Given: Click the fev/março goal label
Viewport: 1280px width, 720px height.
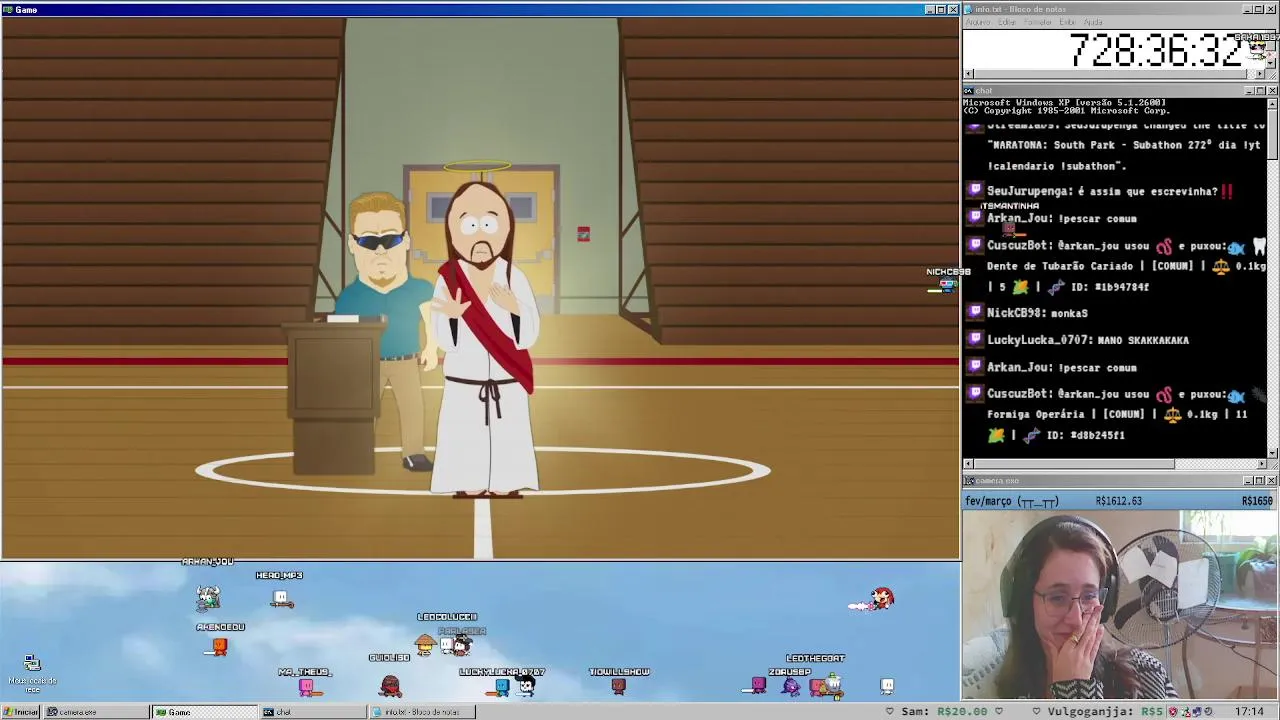Looking at the screenshot, I should [x=1012, y=502].
